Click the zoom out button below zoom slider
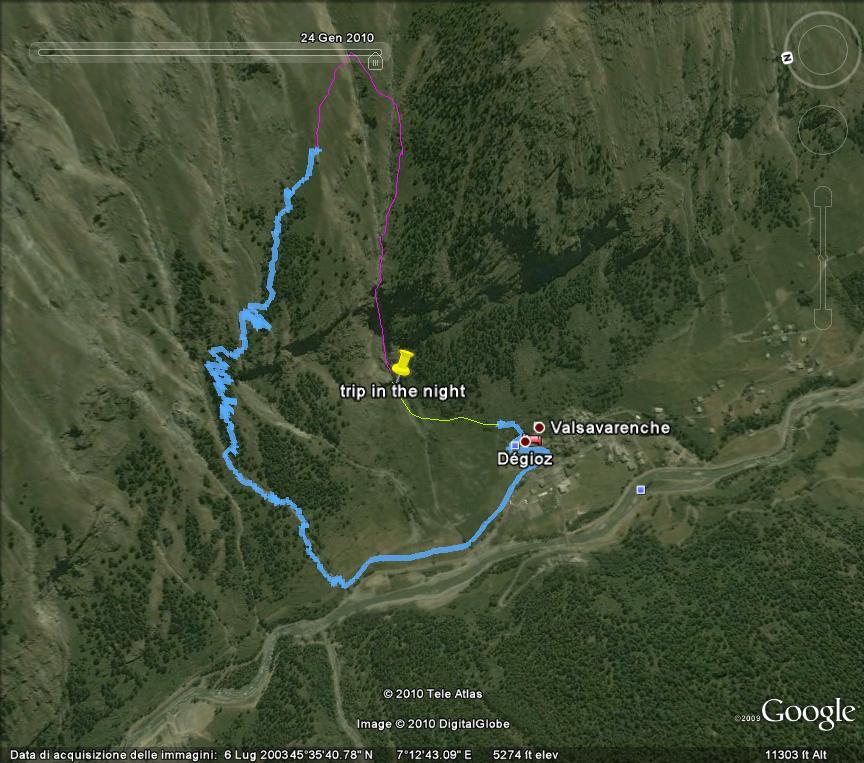Viewport: 864px width, 763px height. click(823, 320)
